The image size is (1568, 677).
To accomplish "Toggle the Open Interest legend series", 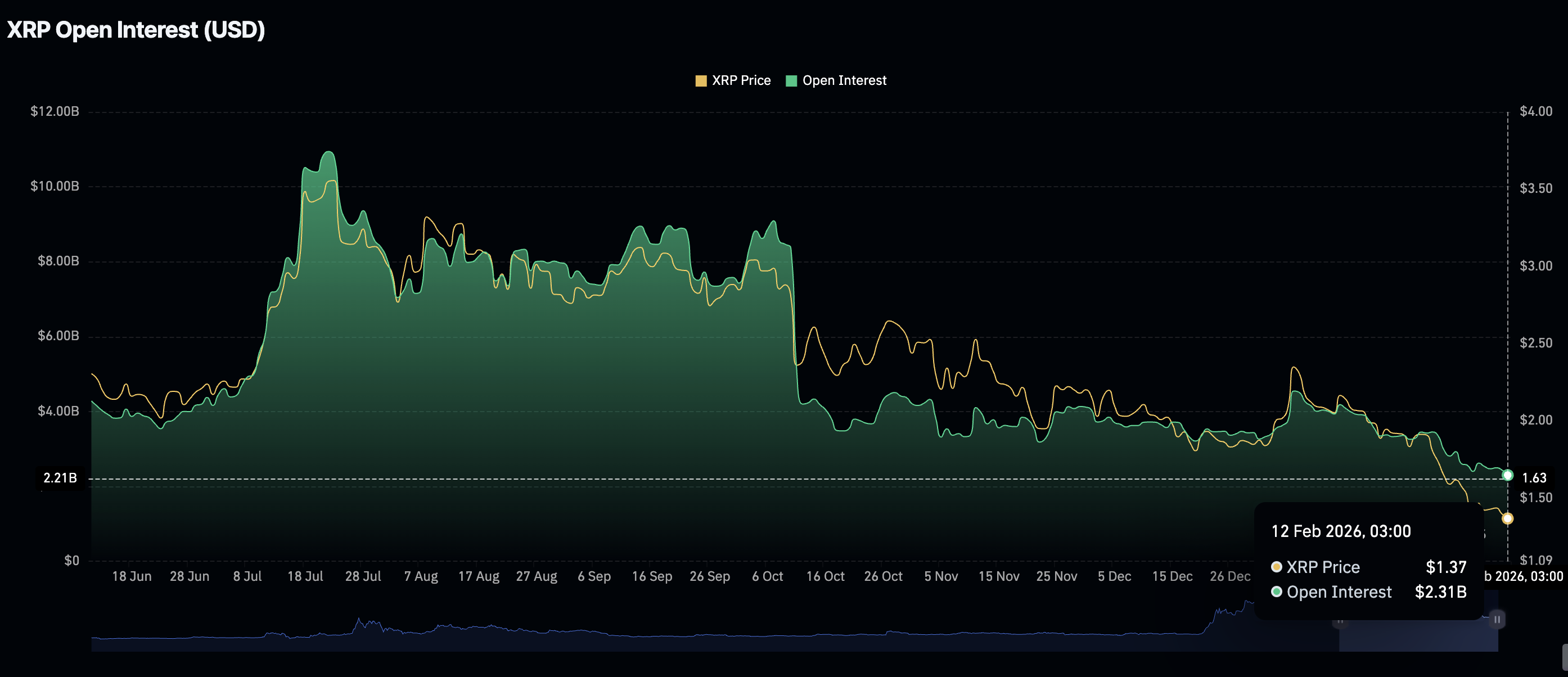I will [844, 80].
